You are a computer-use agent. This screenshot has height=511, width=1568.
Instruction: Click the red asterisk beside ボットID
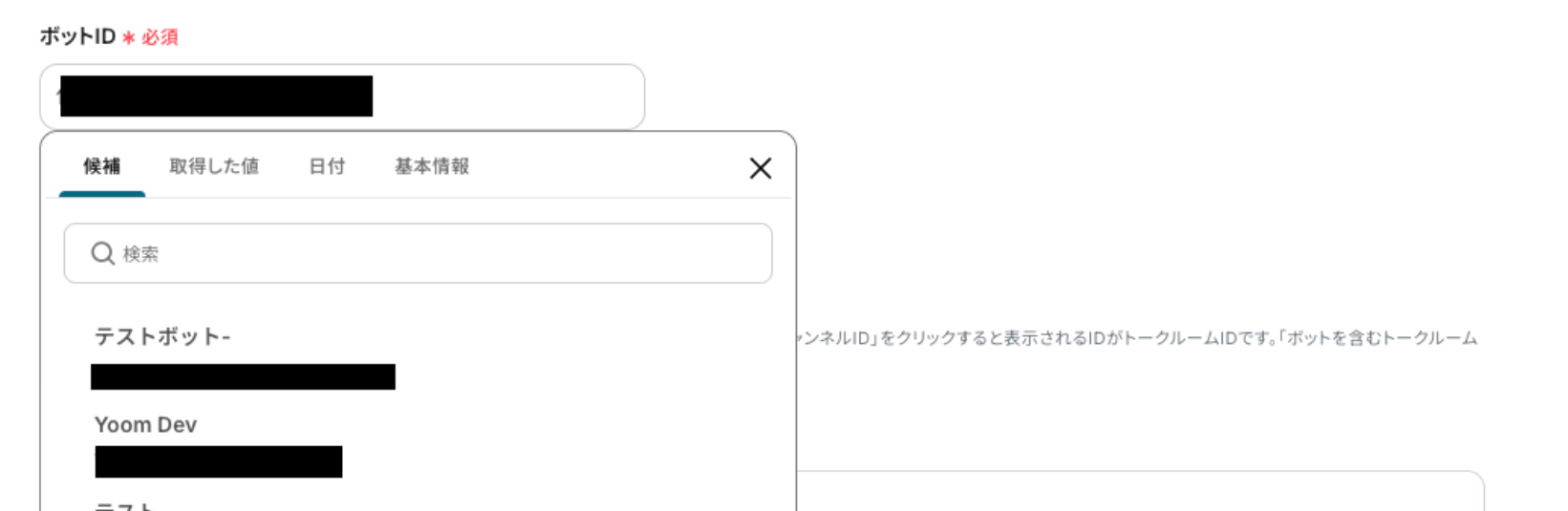[x=128, y=38]
